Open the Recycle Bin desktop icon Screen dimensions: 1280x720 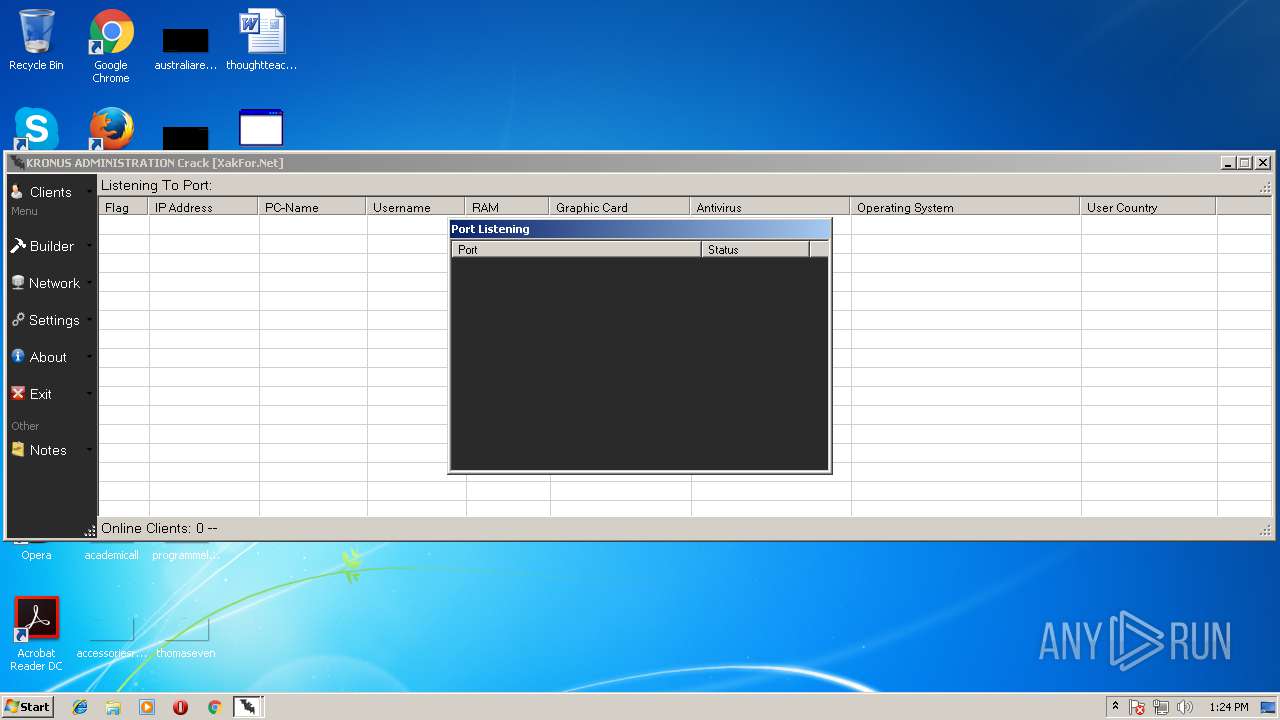(36, 40)
